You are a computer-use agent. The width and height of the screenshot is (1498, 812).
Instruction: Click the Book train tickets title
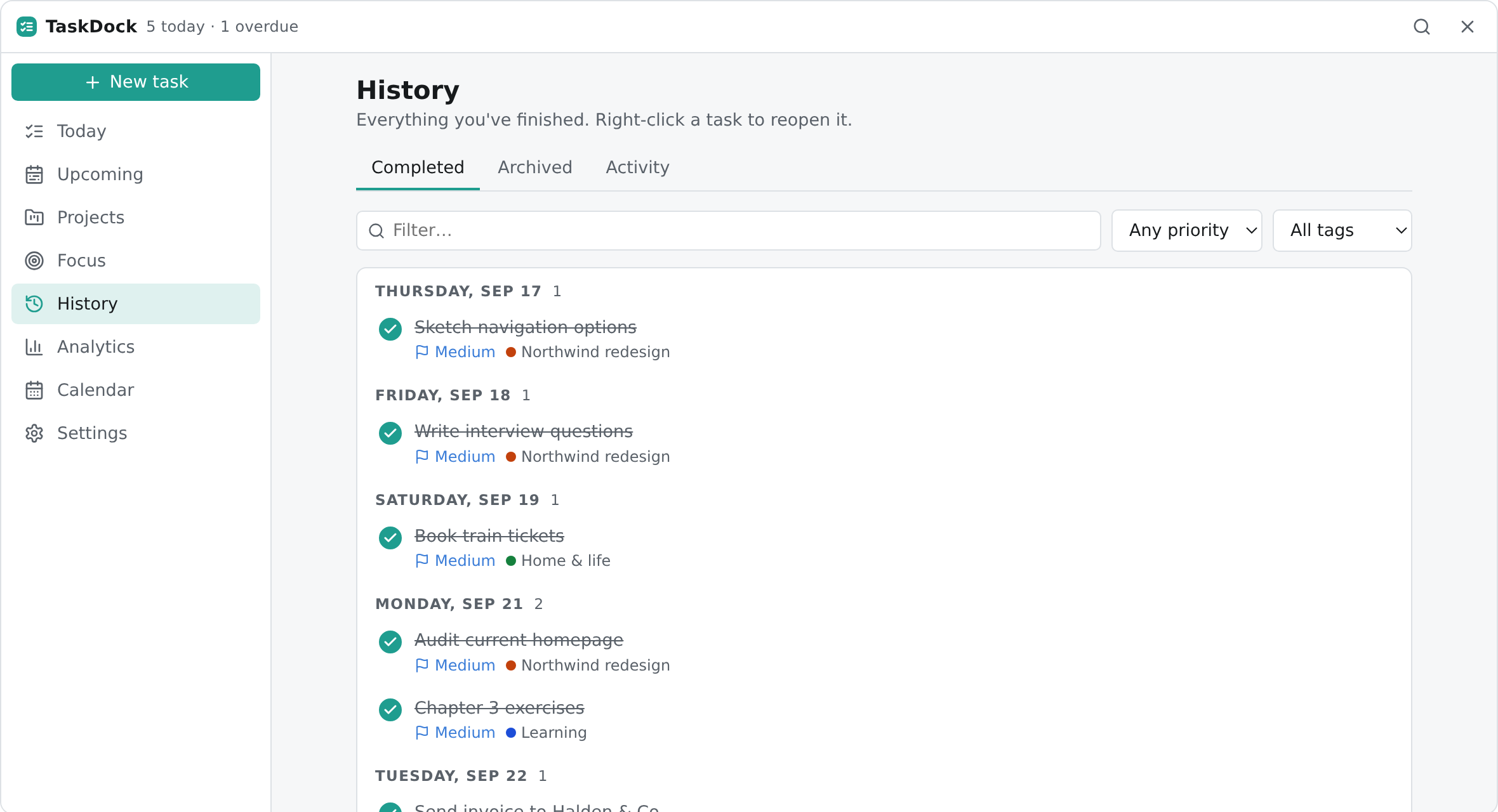tap(489, 536)
